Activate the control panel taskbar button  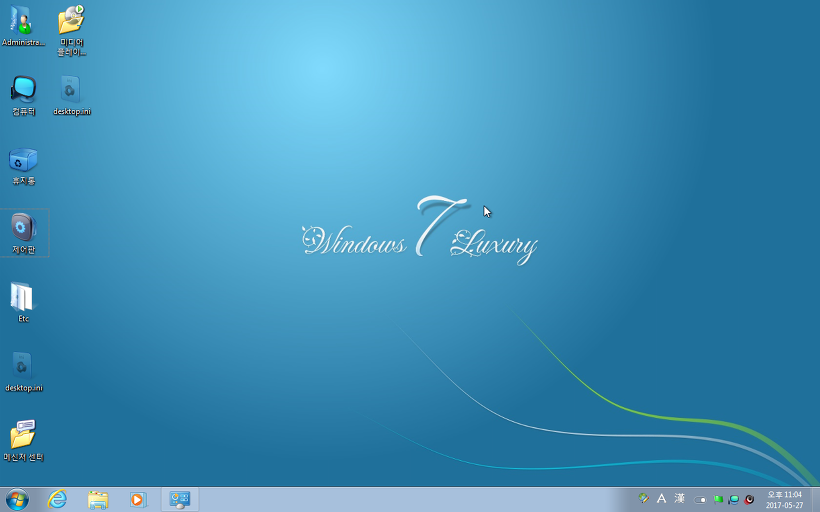pos(179,500)
